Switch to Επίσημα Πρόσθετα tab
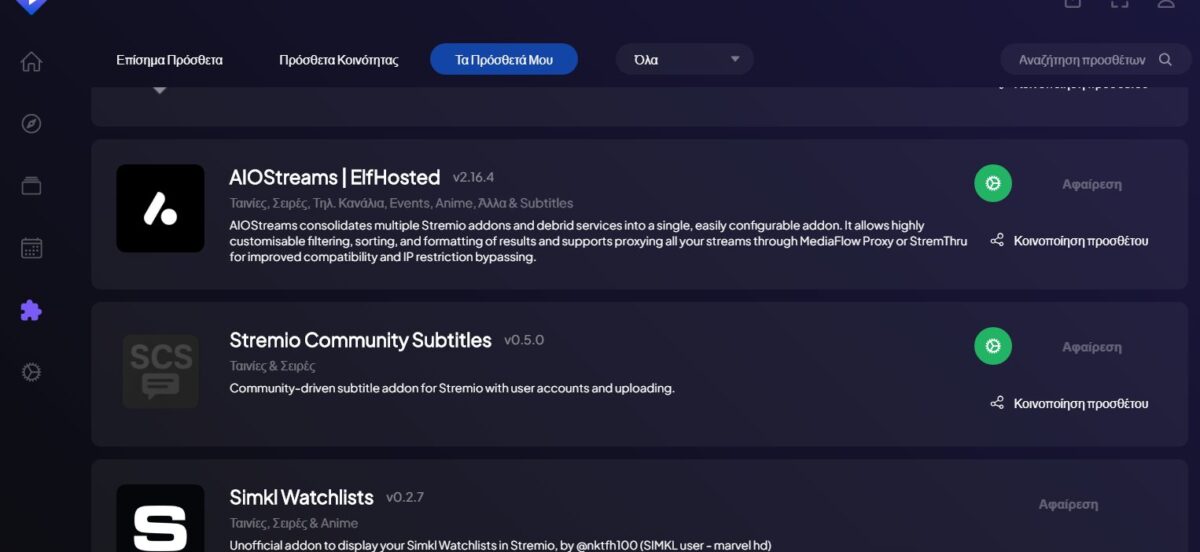 [x=169, y=60]
